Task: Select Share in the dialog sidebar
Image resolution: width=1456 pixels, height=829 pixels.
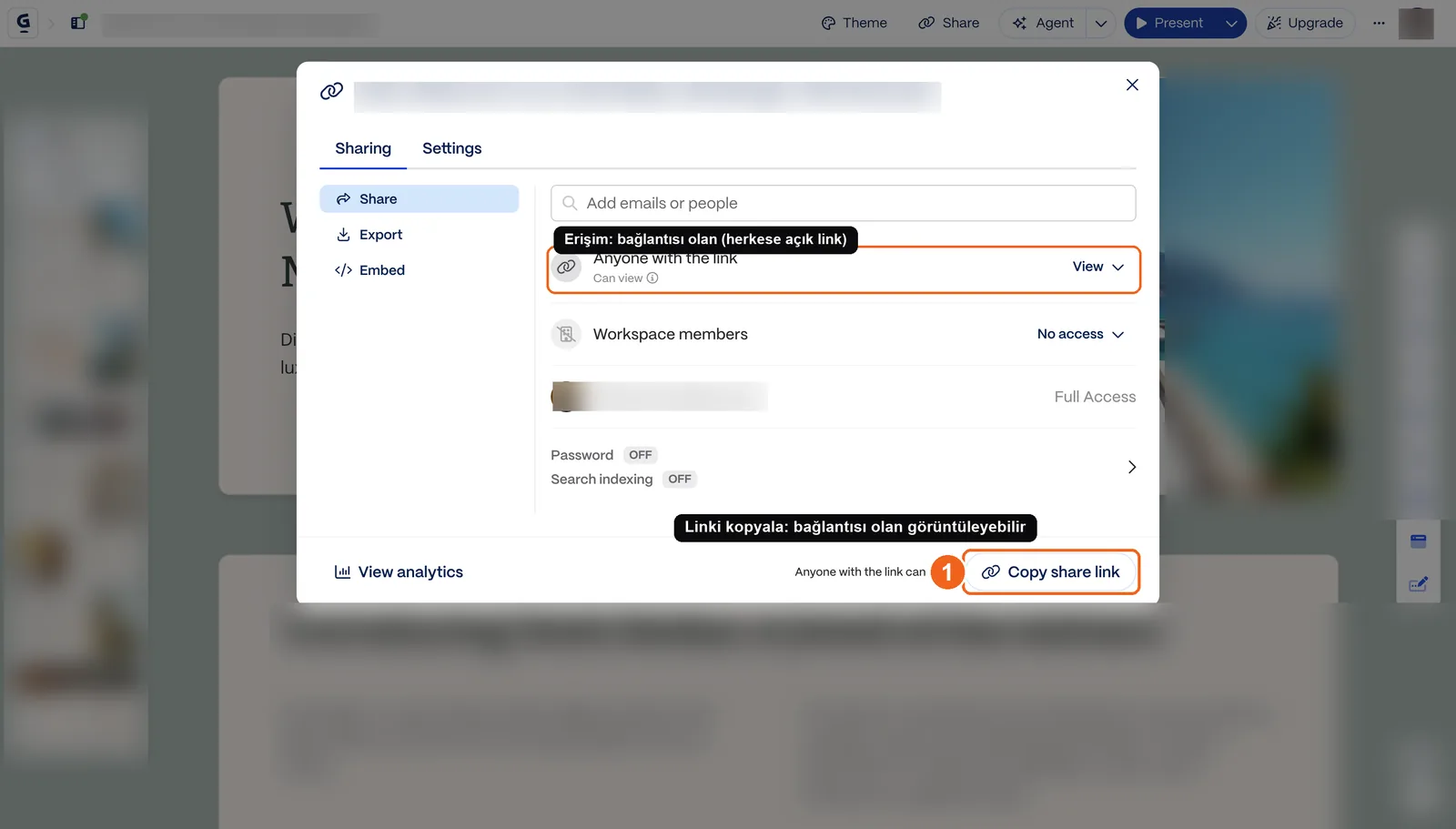Action: point(420,199)
